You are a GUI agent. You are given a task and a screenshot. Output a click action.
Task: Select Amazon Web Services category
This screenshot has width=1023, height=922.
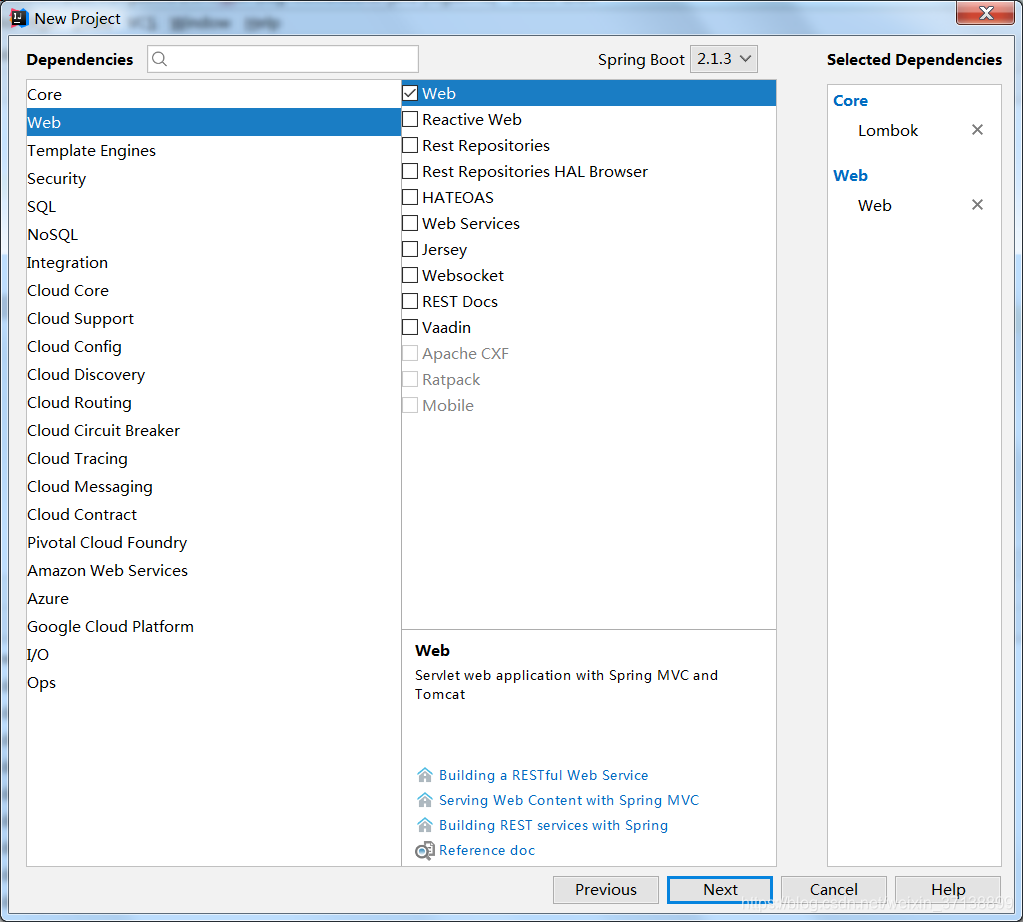[213, 571]
